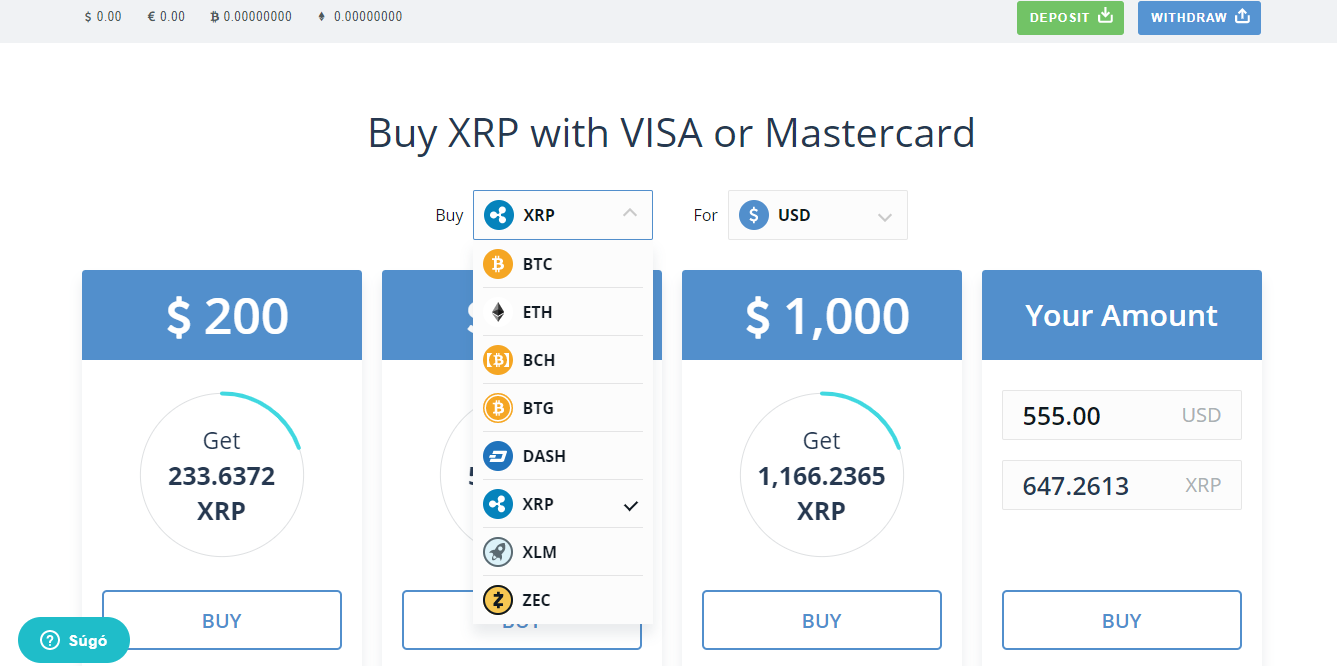This screenshot has height=666, width=1337.
Task: Open the Súgó help widget
Action: [x=74, y=640]
